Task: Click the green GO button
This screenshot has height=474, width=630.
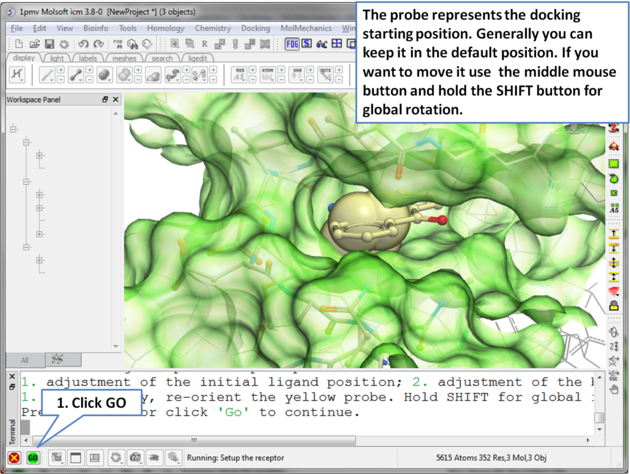Action: (x=33, y=457)
